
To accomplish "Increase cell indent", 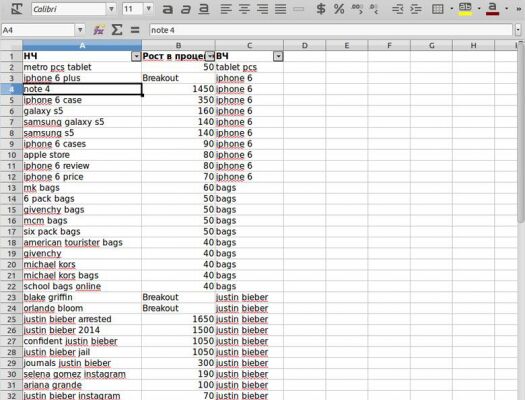I will (416, 9).
